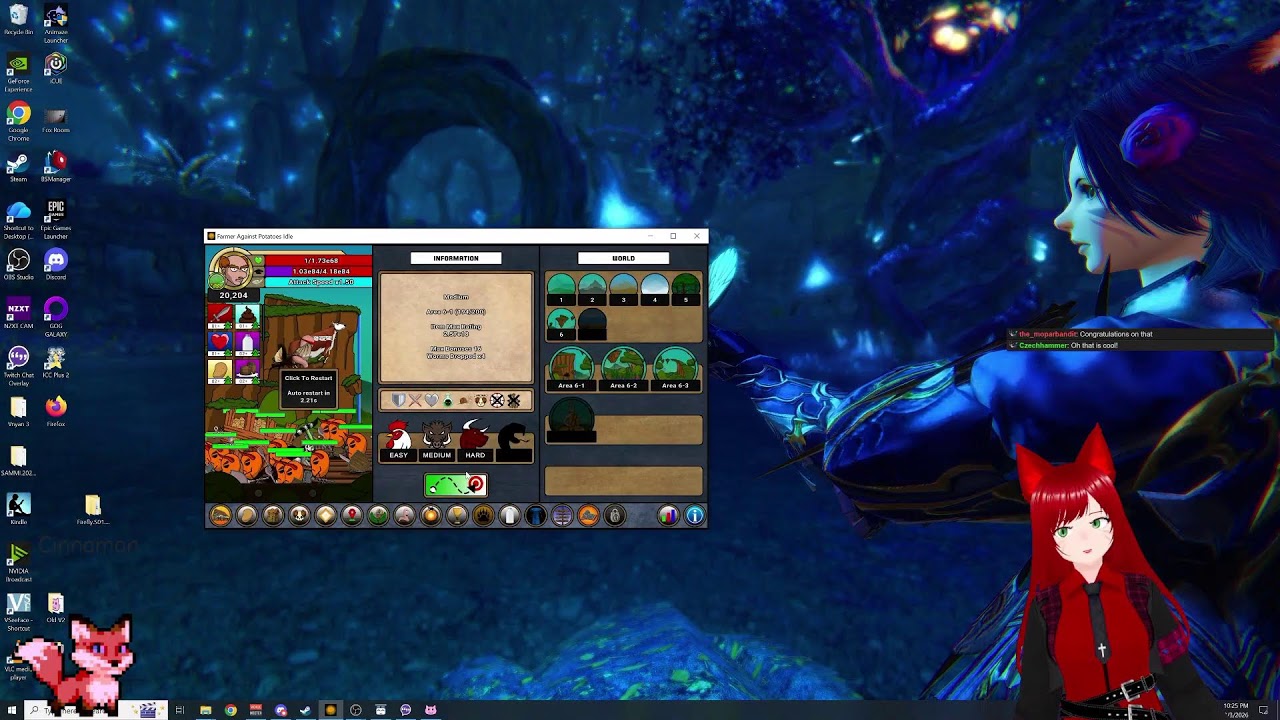Image resolution: width=1280 pixels, height=720 pixels.
Task: Click the shield bonus icon
Action: (399, 400)
